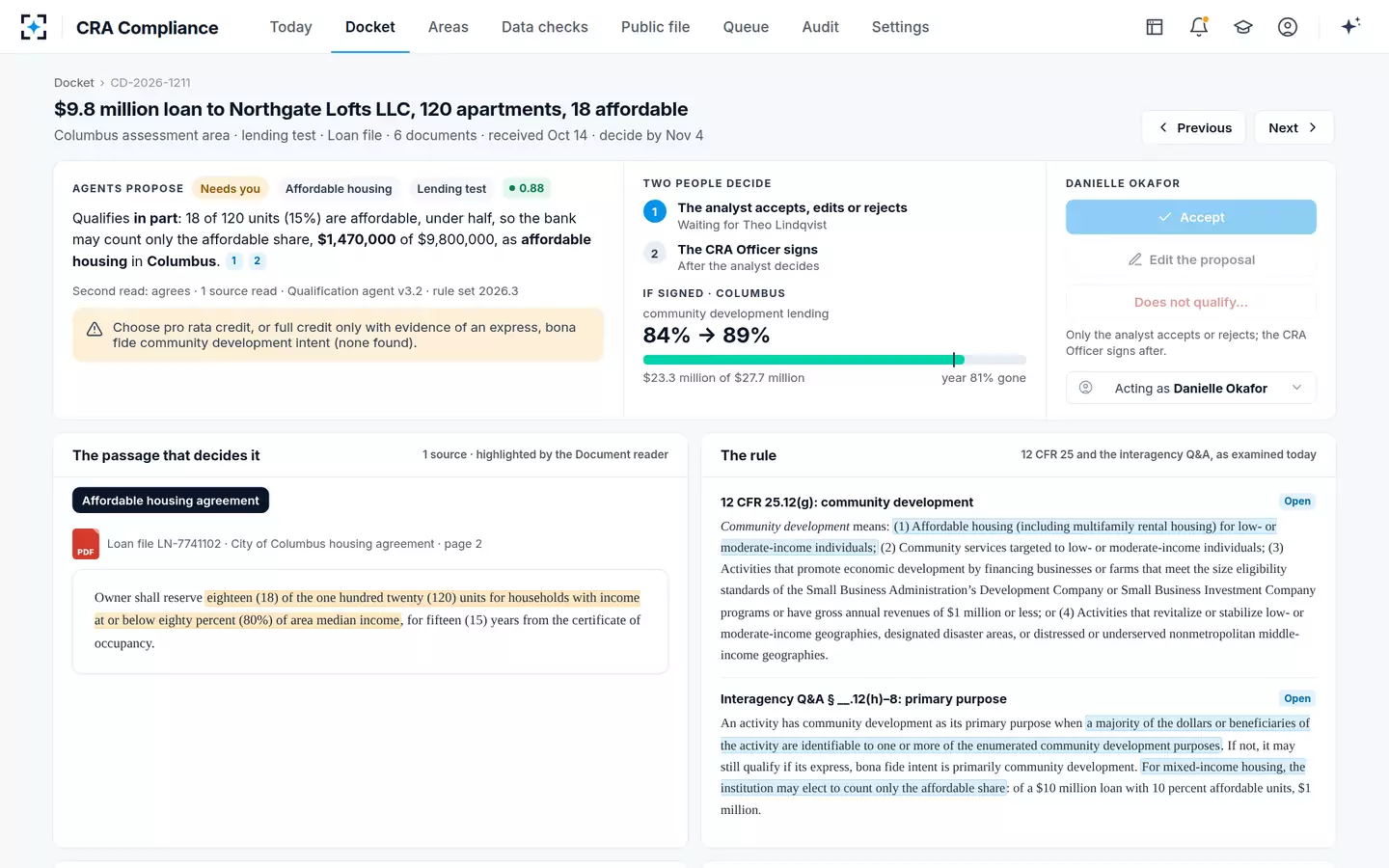Go to the Next docket item
The width and height of the screenshot is (1389, 868).
pos(1294,127)
